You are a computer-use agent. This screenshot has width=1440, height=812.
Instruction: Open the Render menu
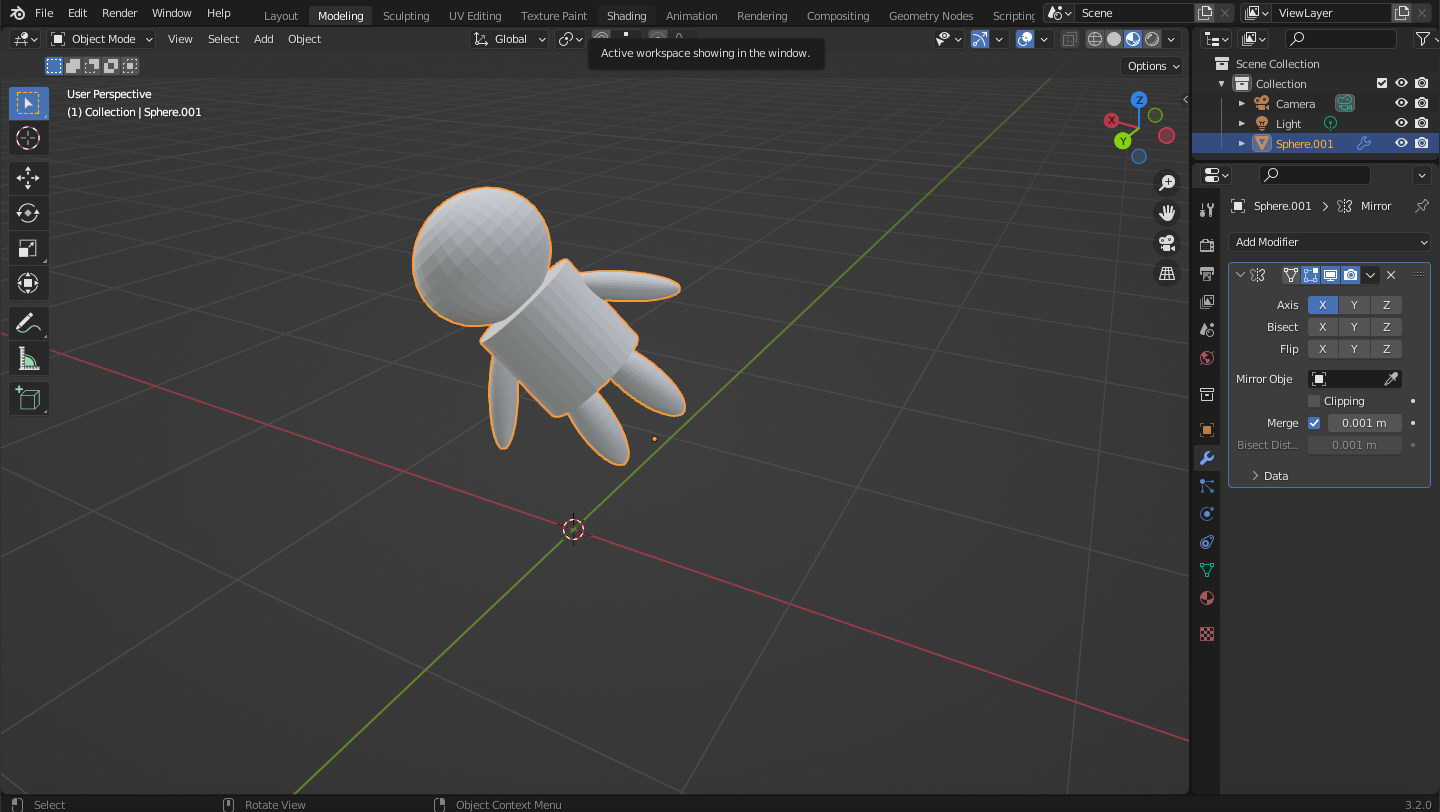(x=120, y=13)
